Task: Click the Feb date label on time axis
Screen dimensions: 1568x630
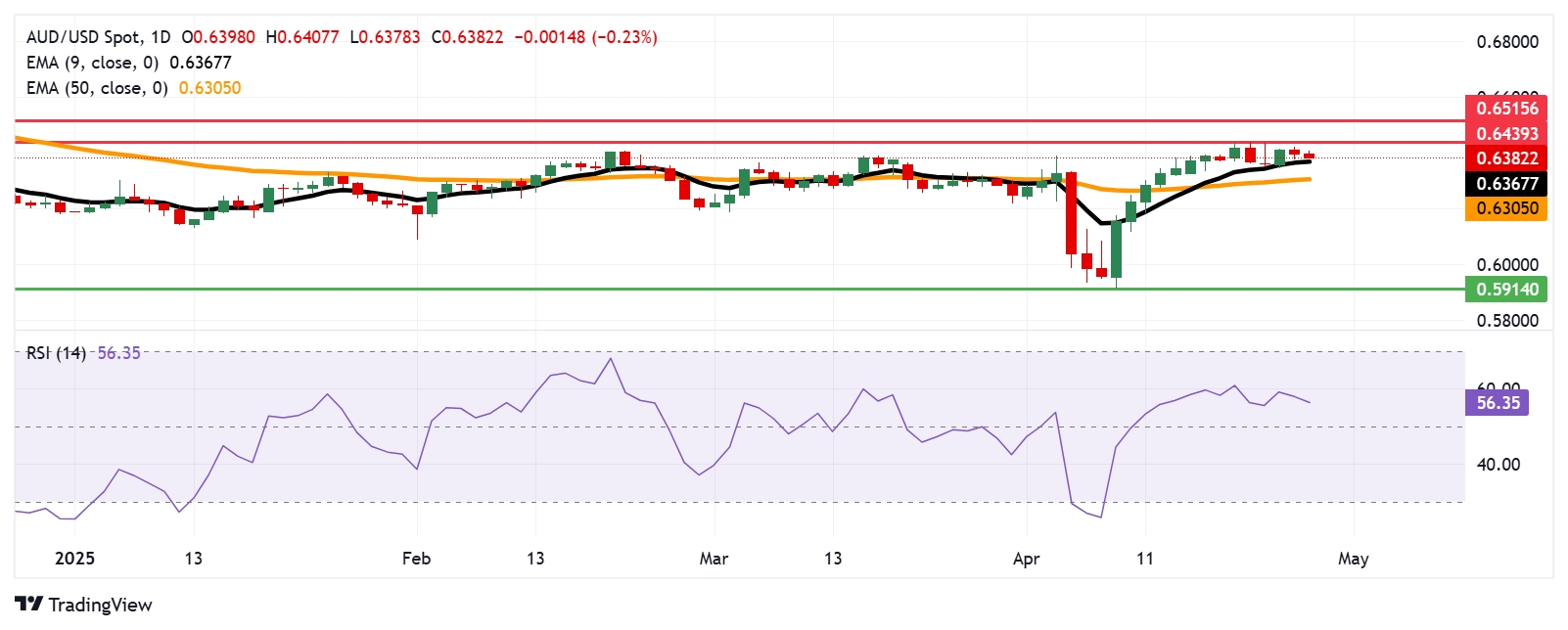Action: tap(416, 559)
